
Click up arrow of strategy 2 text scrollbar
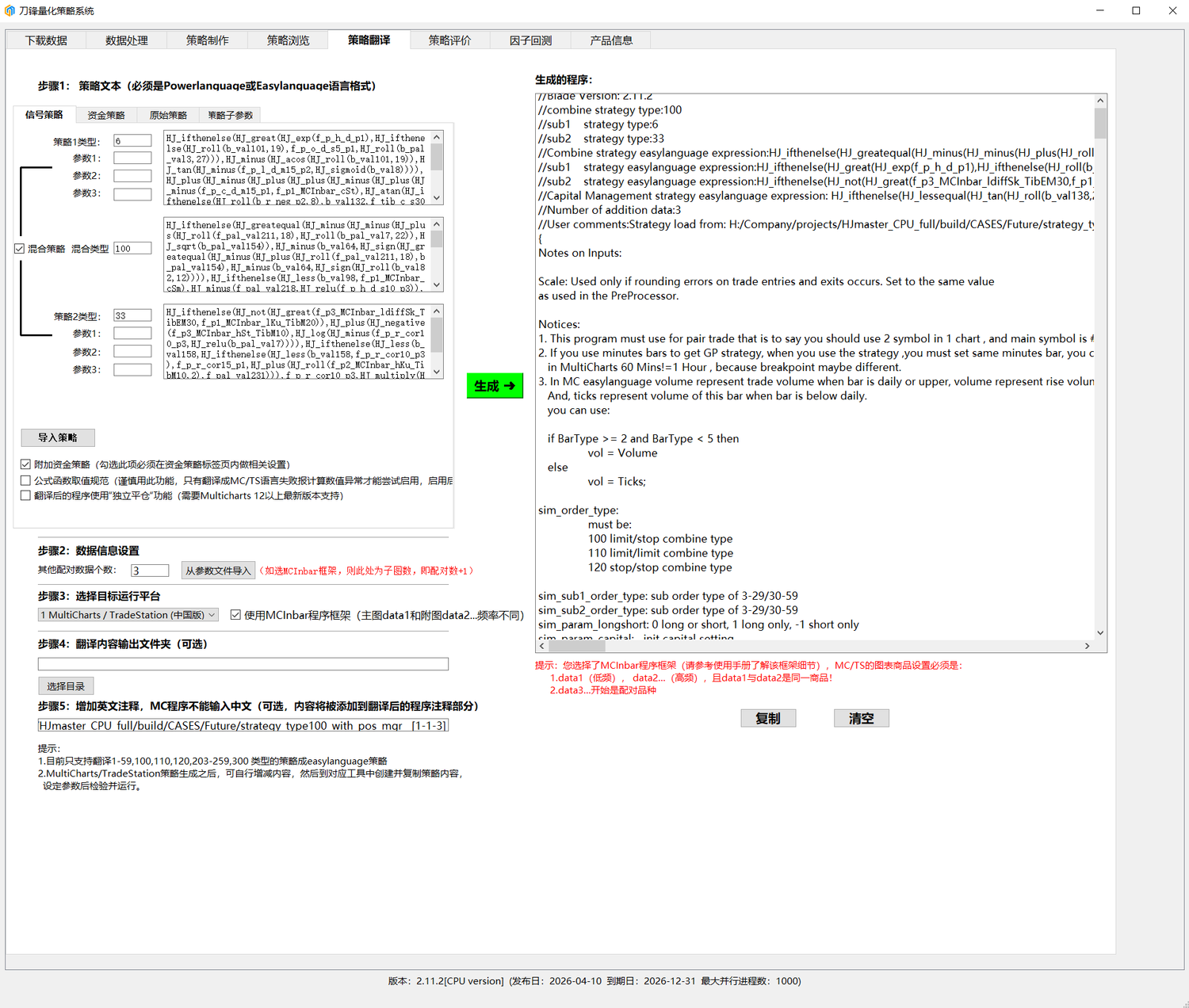click(x=437, y=311)
